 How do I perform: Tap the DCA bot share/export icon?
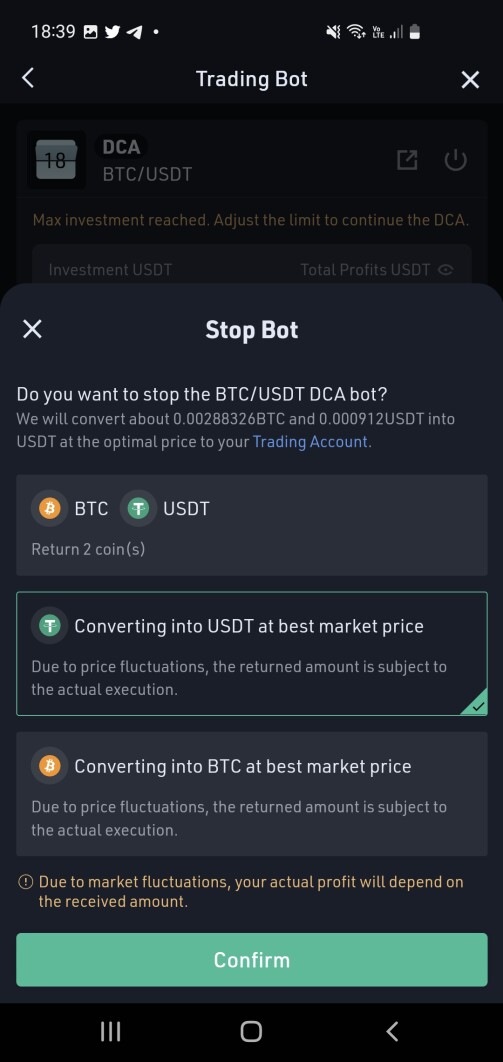[x=407, y=160]
